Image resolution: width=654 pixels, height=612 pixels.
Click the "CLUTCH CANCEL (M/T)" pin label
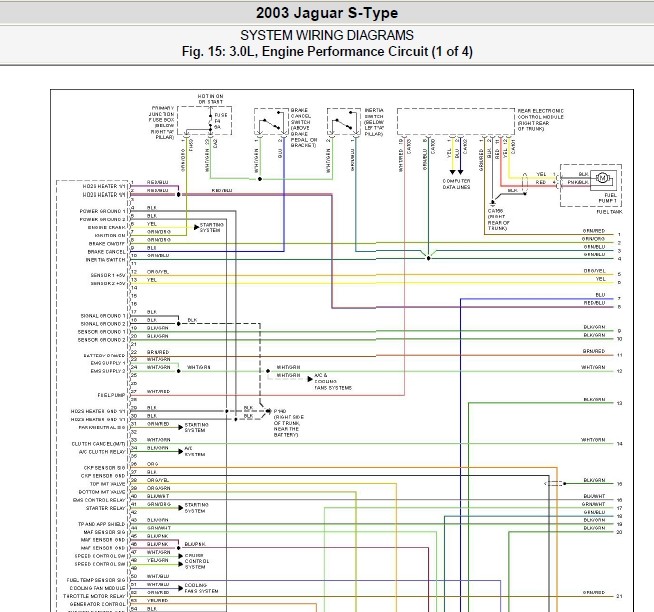tap(98, 443)
